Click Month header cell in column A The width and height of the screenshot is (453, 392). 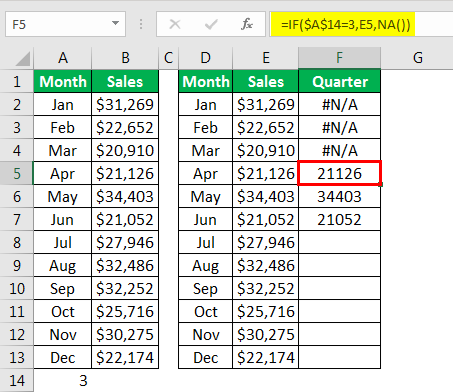63,81
